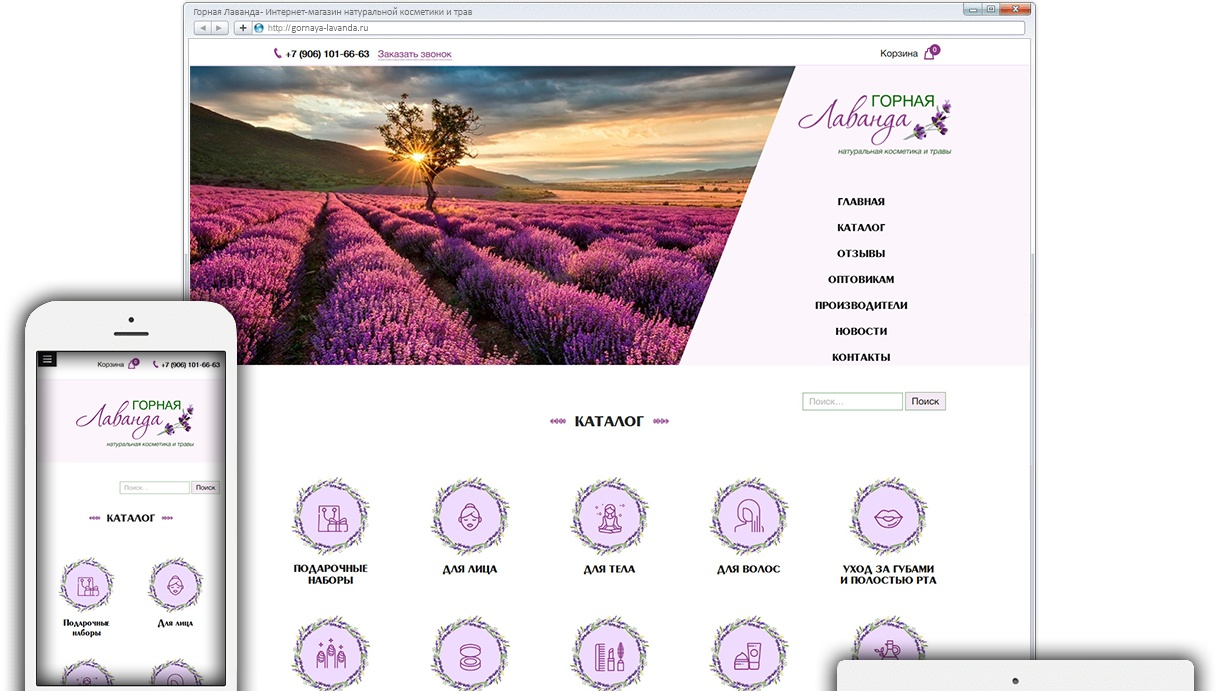Click the КАТАЛОГ heading on the phone
Image resolution: width=1220 pixels, height=691 pixels.
131,518
